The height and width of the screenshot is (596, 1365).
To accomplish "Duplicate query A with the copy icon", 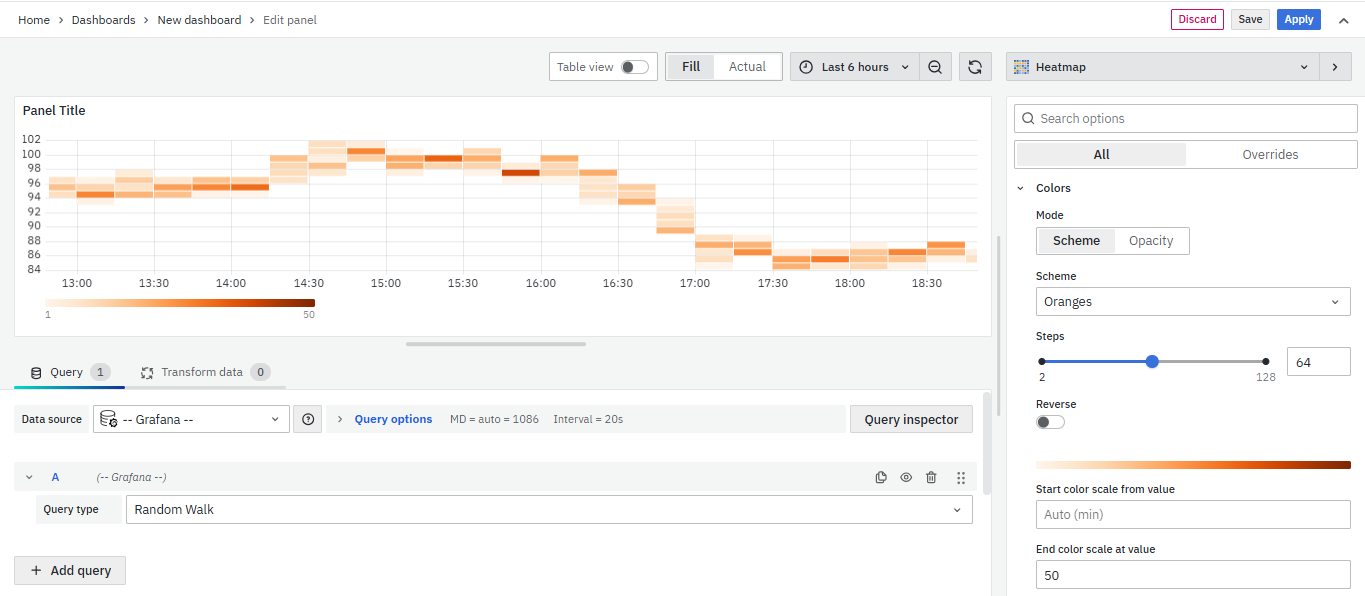I will (x=881, y=478).
